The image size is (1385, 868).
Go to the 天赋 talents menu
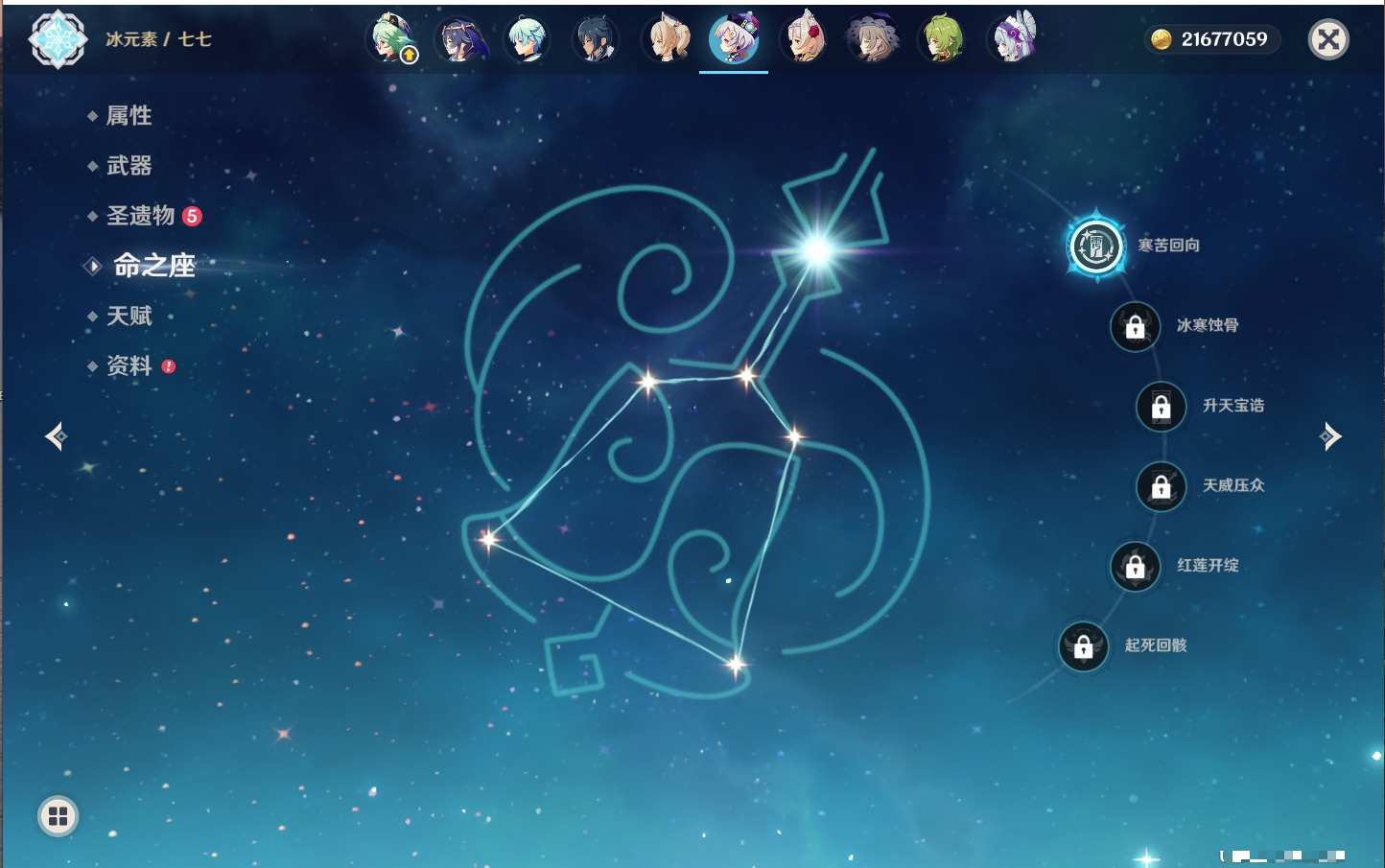click(129, 316)
